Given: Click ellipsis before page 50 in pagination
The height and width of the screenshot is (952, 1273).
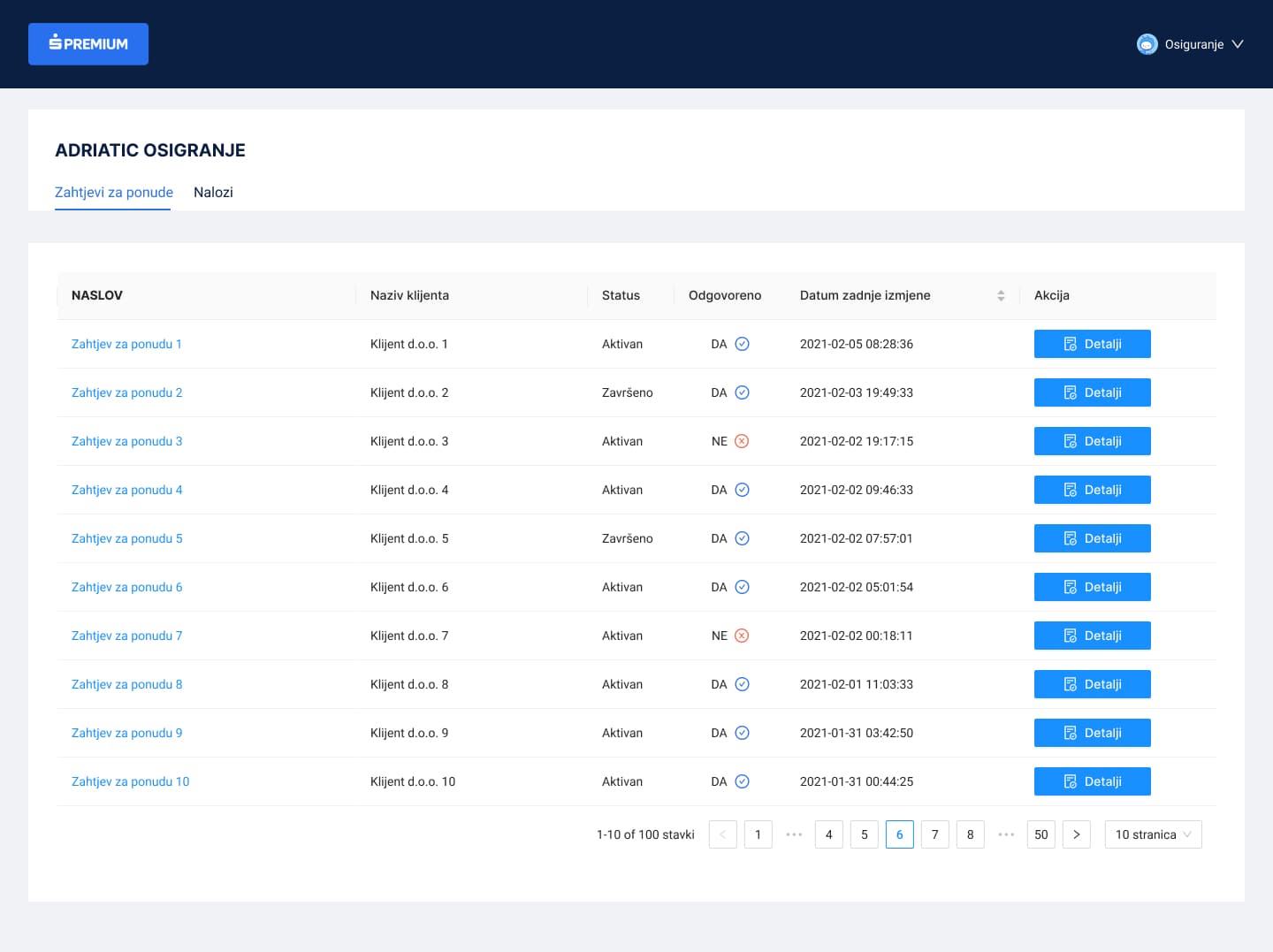Looking at the screenshot, I should 1006,834.
